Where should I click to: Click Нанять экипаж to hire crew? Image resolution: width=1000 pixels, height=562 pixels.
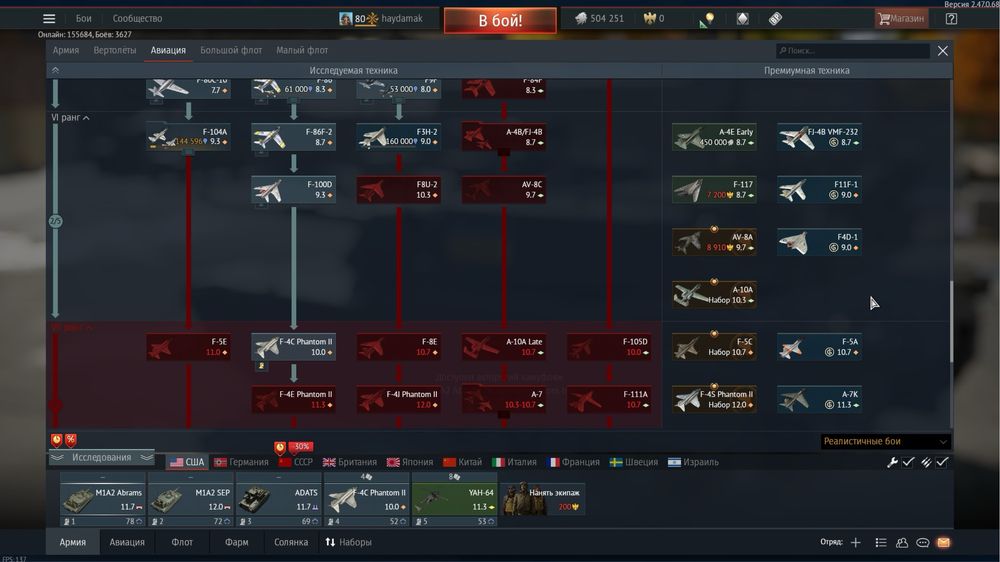[543, 498]
